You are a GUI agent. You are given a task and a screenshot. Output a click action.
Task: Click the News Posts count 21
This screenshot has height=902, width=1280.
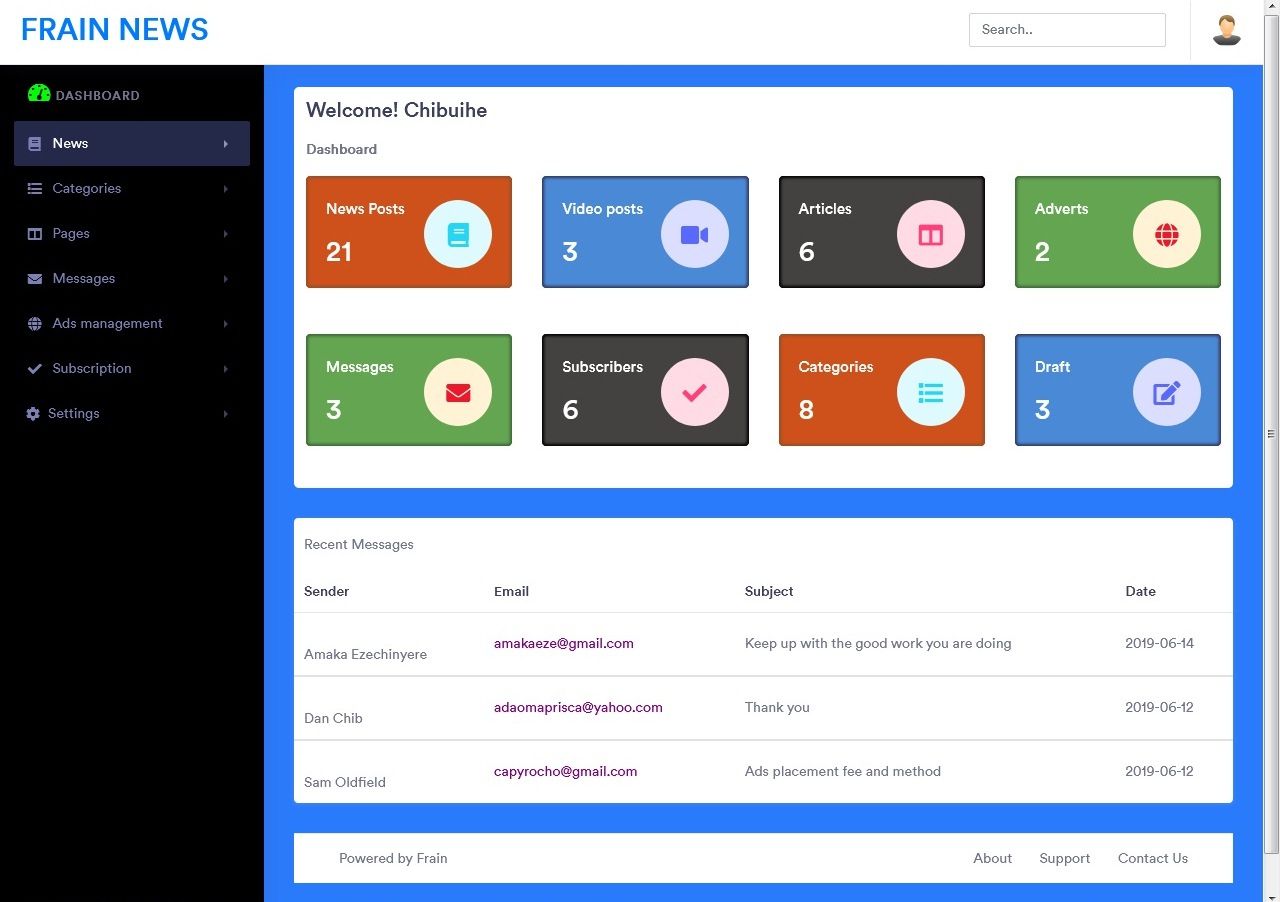[x=339, y=252]
